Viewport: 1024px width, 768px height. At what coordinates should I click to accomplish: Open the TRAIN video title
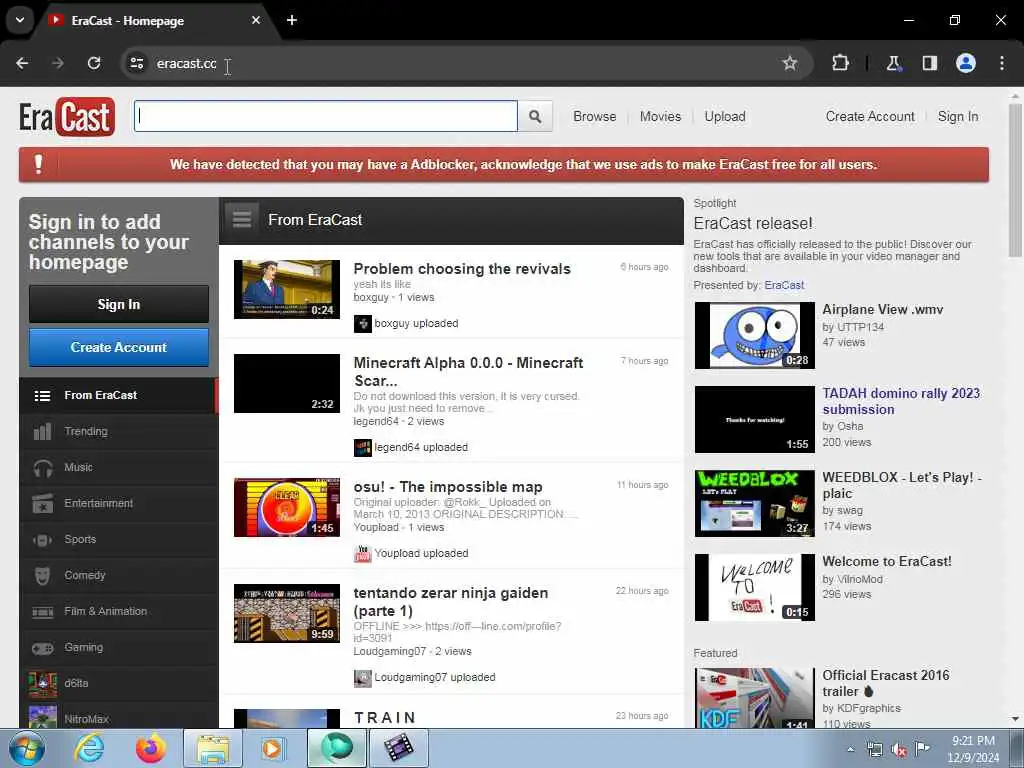click(x=385, y=718)
